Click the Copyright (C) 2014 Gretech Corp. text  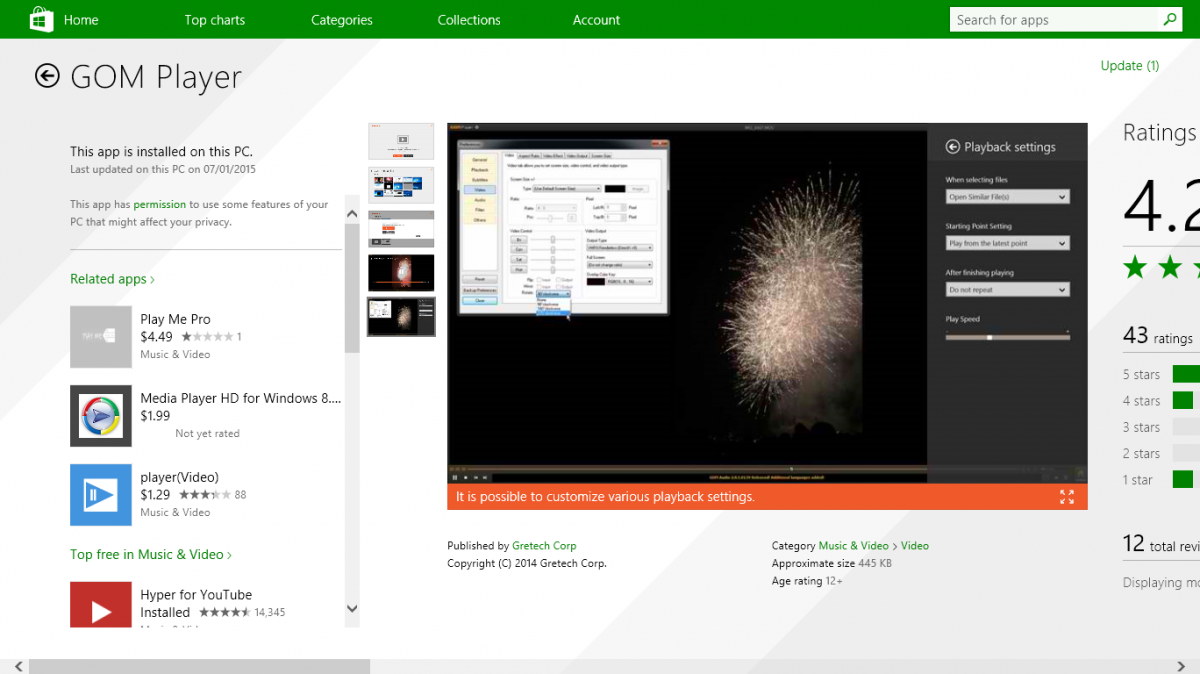(527, 564)
